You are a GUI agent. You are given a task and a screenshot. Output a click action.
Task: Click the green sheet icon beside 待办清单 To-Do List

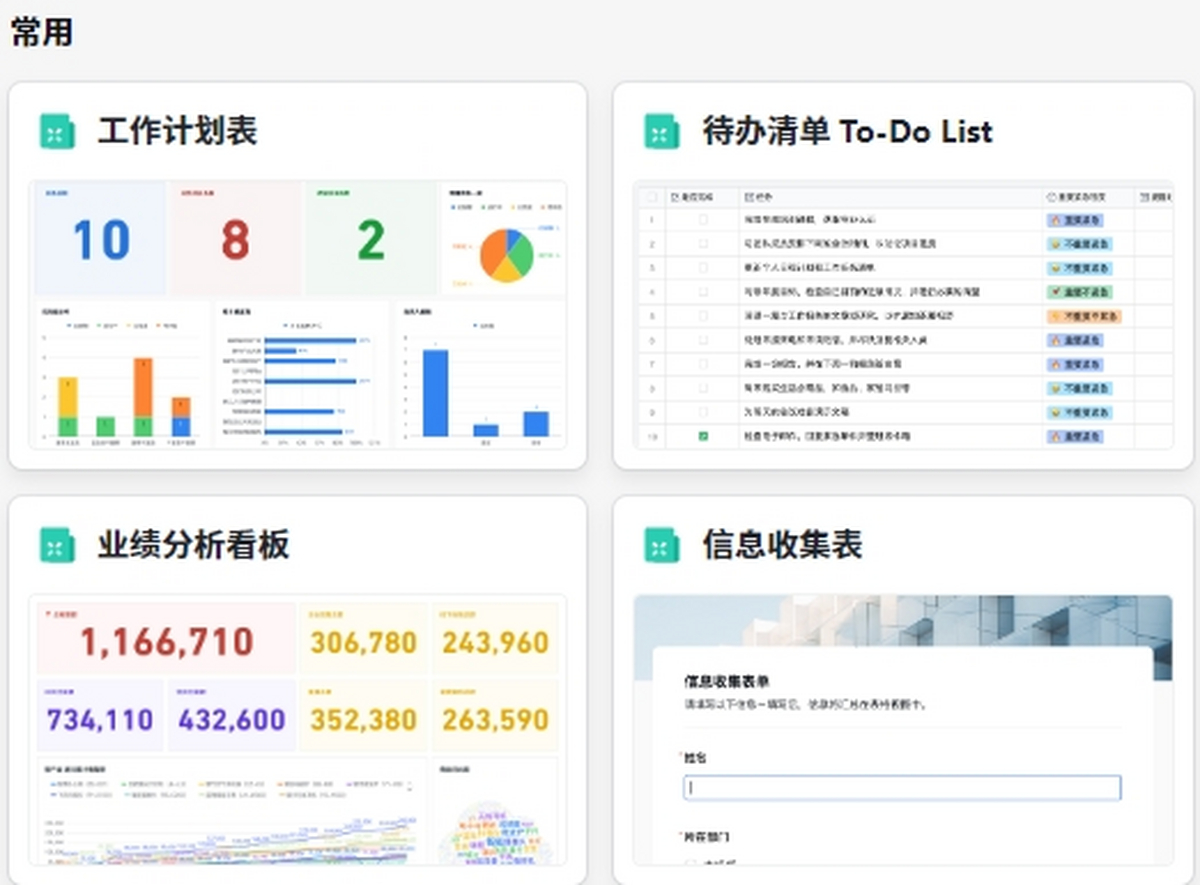662,131
